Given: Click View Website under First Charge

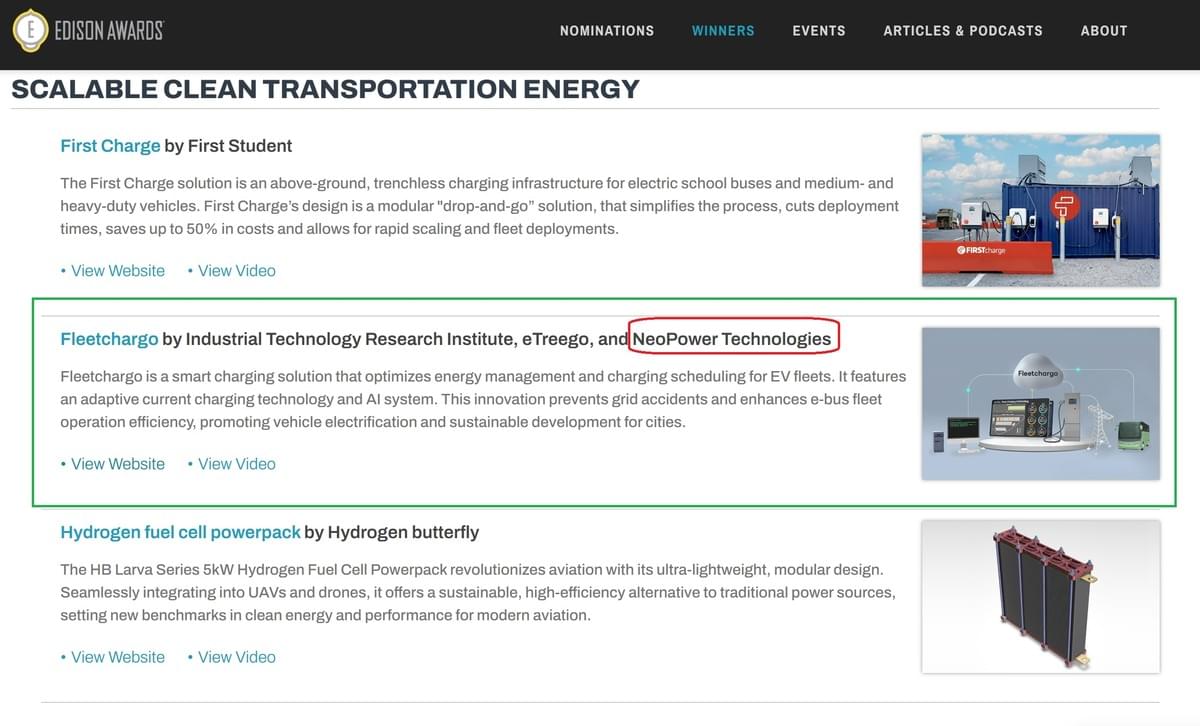Looking at the screenshot, I should pos(117,271).
